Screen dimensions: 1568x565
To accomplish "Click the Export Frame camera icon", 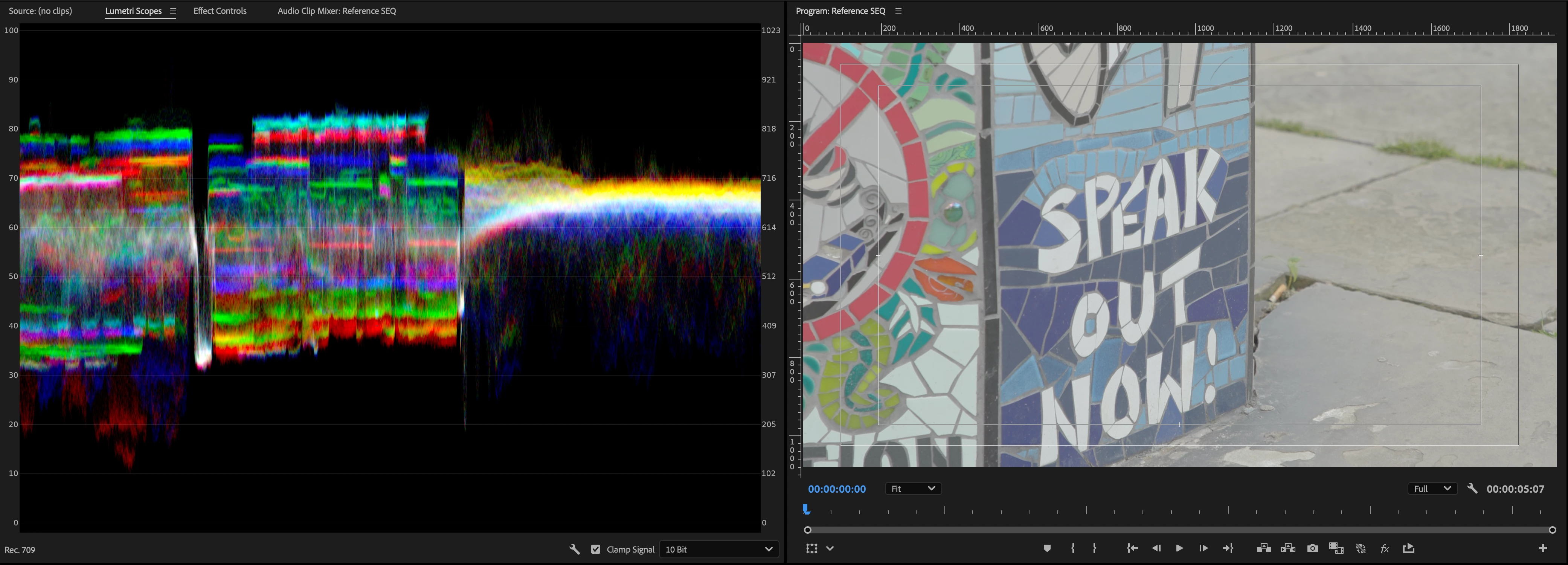I will click(x=1312, y=548).
